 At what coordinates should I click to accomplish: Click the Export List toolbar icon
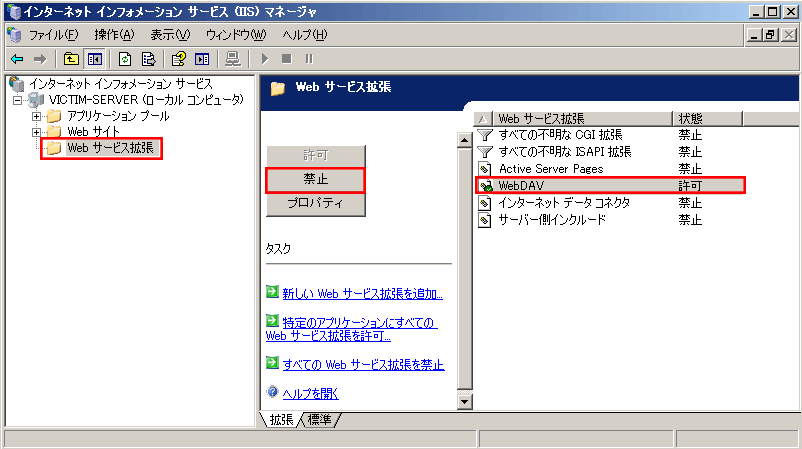(148, 59)
